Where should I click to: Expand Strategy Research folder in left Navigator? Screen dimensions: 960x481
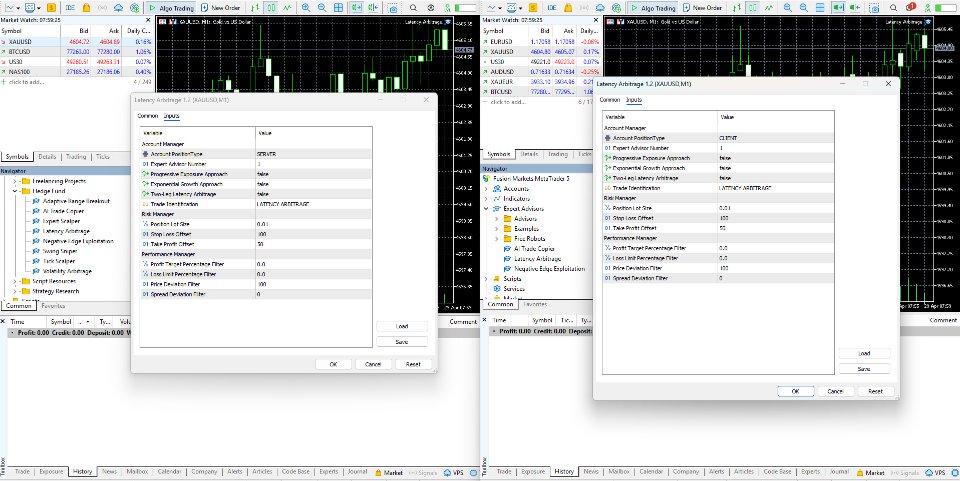[15, 291]
